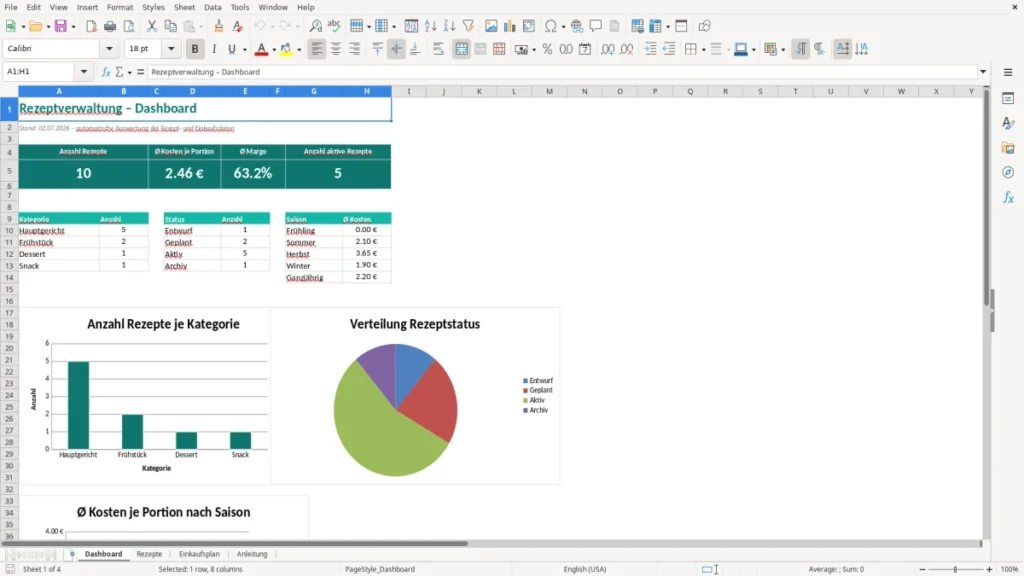This screenshot has width=1024, height=576.
Task: Click the zoom slider handle
Action: pyautogui.click(x=955, y=569)
